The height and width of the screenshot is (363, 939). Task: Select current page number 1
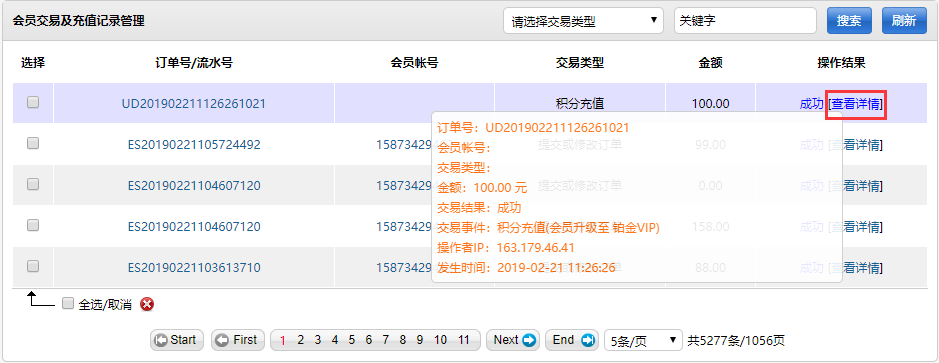[283, 341]
